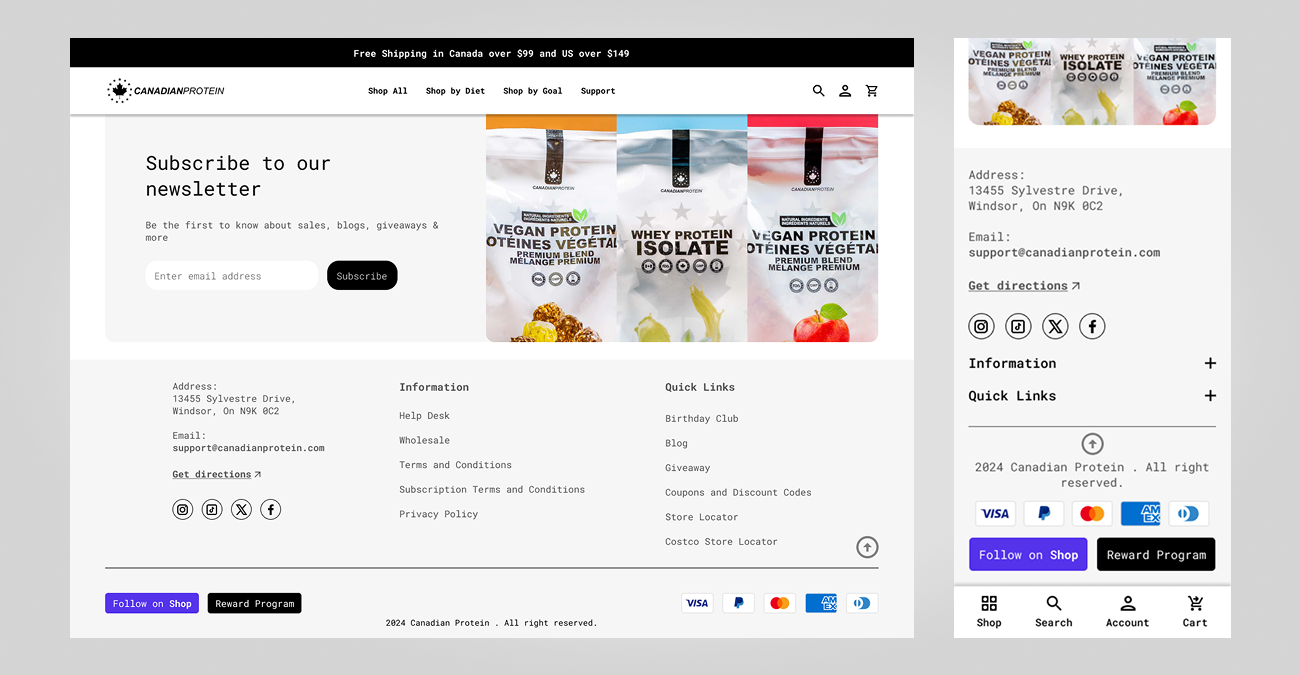1300x675 pixels.
Task: Expand Information section plus in mobile view
Action: [1210, 364]
